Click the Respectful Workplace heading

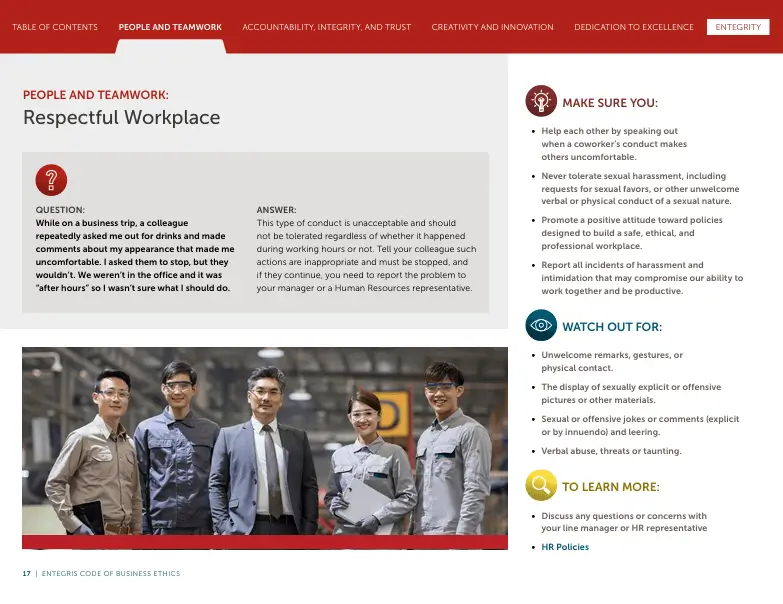click(121, 117)
